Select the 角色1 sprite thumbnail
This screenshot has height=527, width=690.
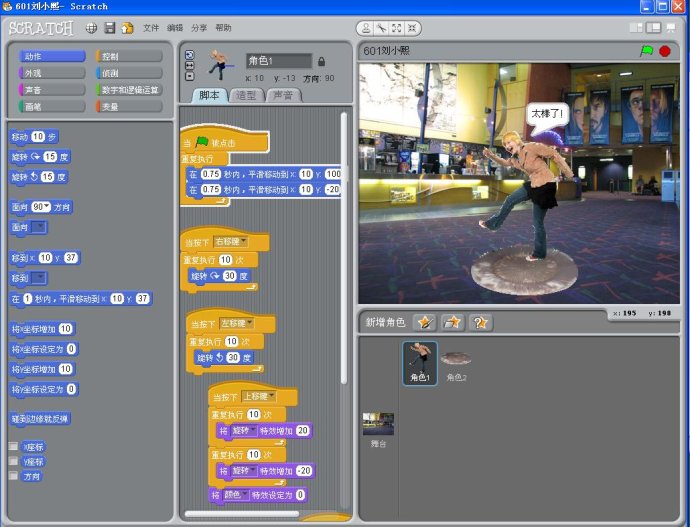(420, 363)
